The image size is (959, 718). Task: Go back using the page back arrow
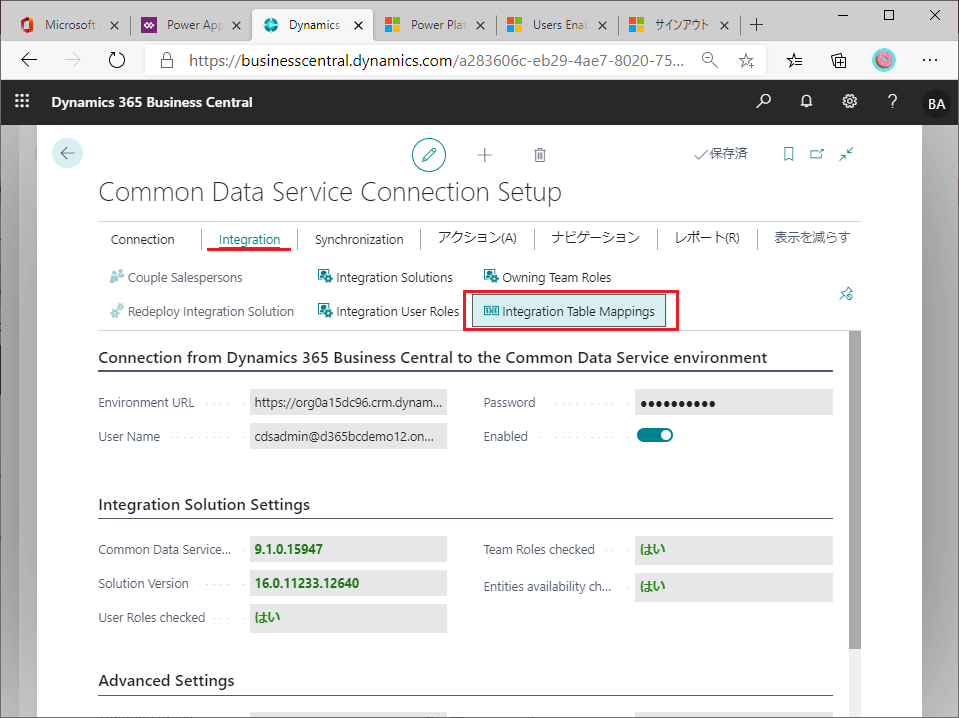(67, 153)
